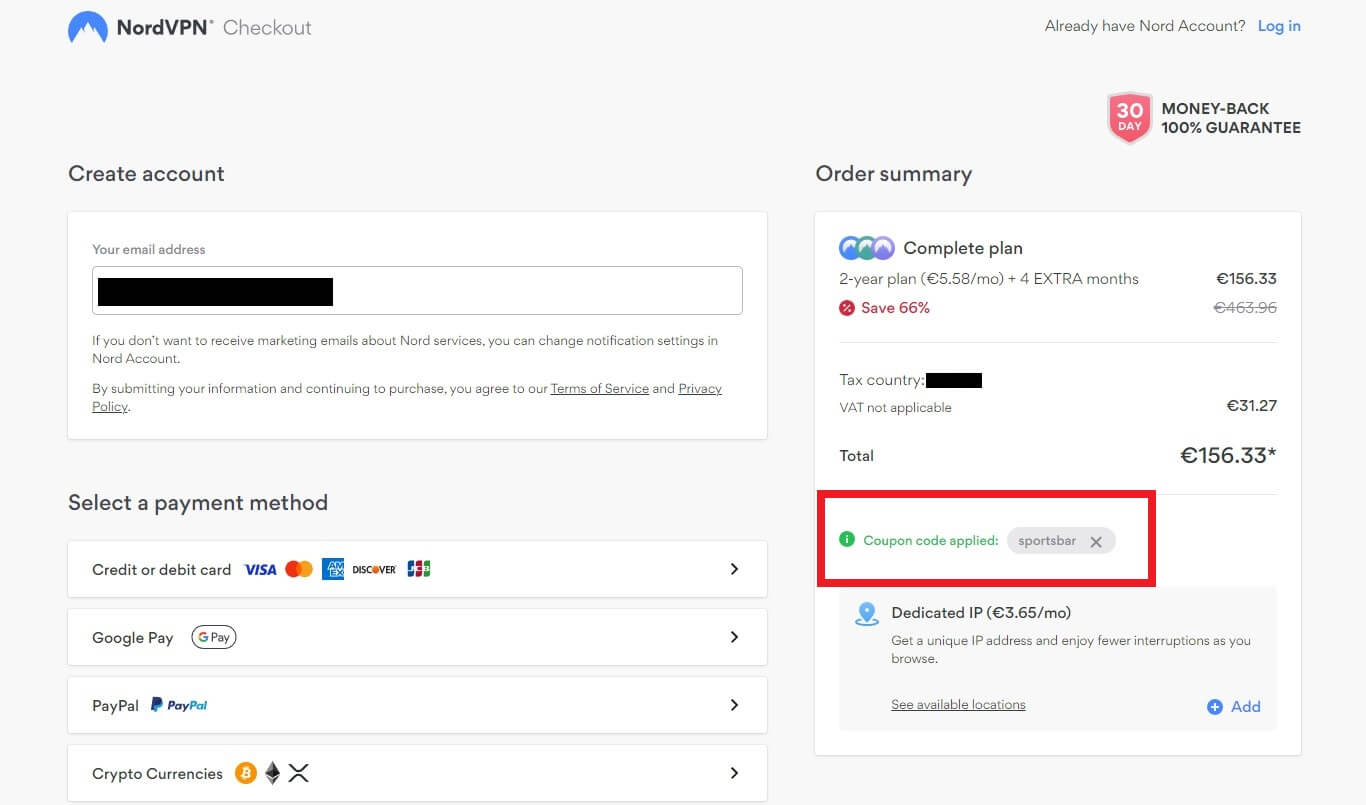The height and width of the screenshot is (805, 1366).
Task: Open the Terms of Service link
Action: click(599, 388)
